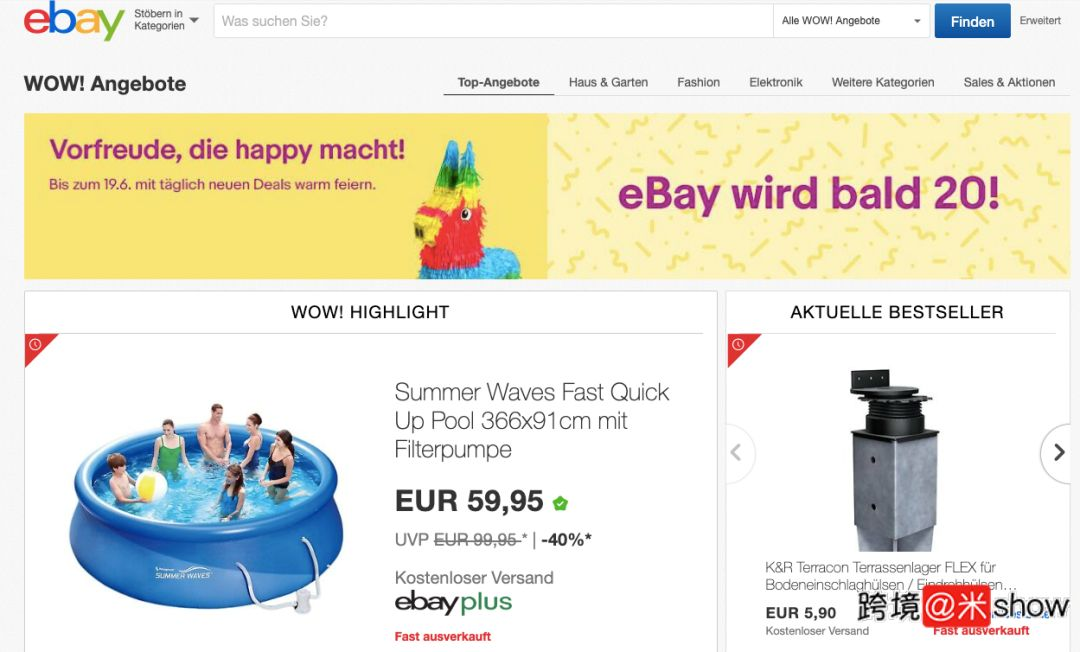Image resolution: width=1080 pixels, height=652 pixels.
Task: Click the red clock corner on Bestseller card
Action: tap(742, 349)
